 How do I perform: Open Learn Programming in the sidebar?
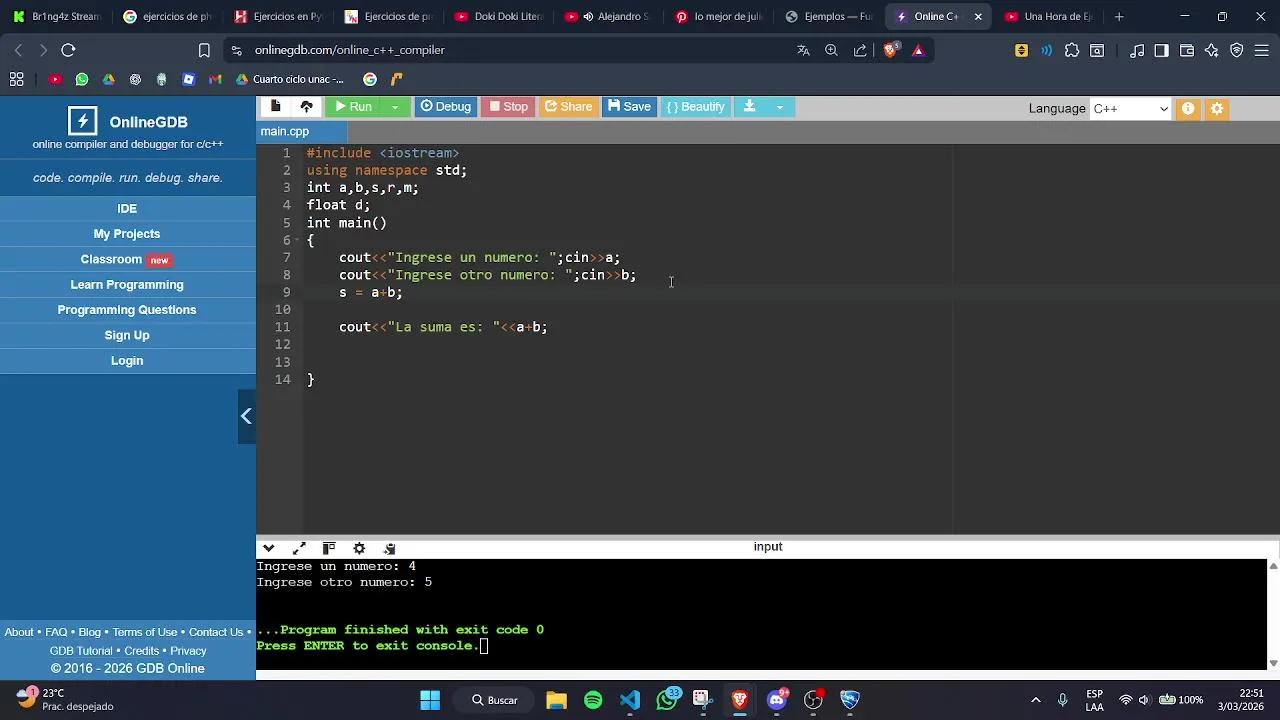tap(127, 285)
